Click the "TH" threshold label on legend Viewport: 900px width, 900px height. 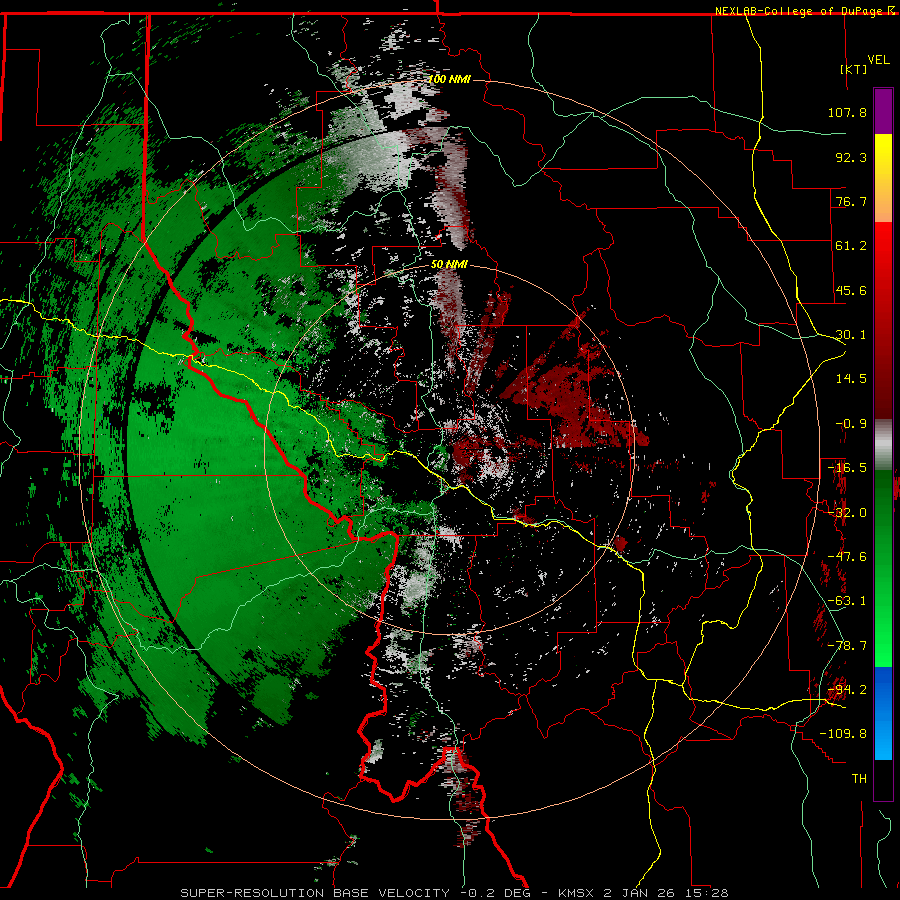(859, 779)
